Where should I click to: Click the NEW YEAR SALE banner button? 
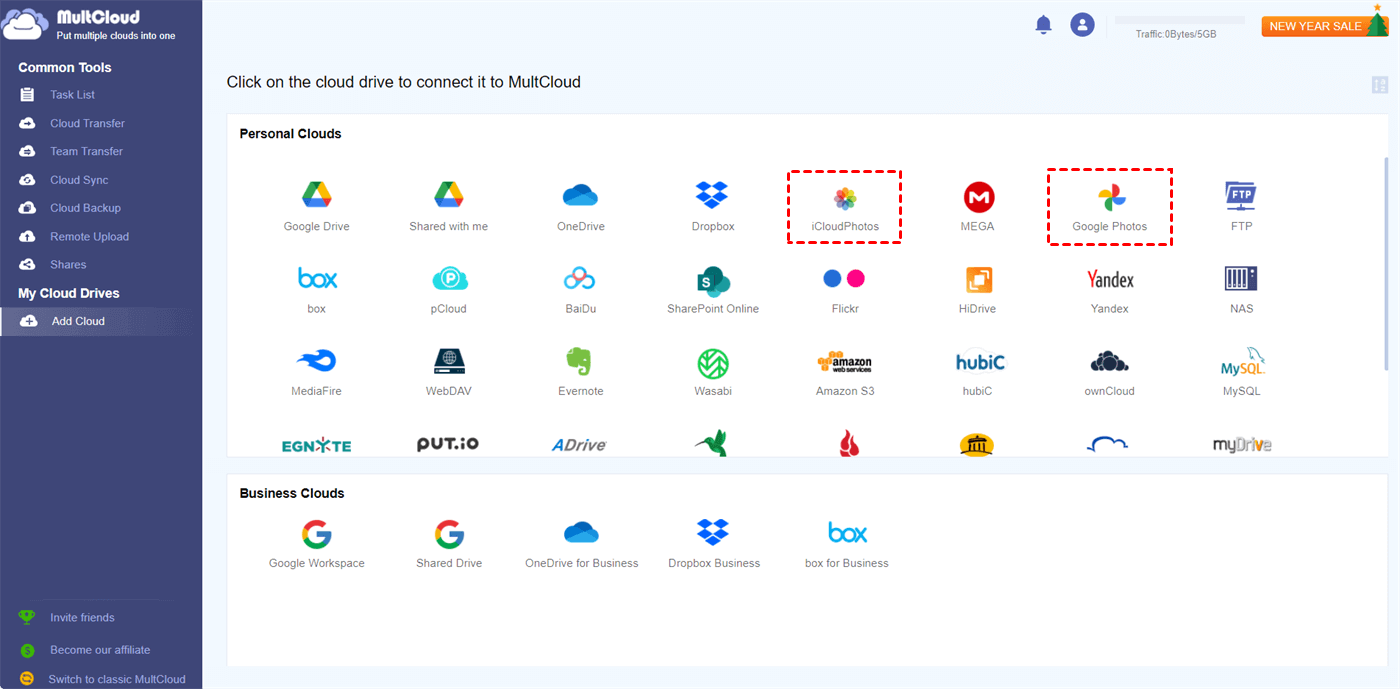[1323, 26]
